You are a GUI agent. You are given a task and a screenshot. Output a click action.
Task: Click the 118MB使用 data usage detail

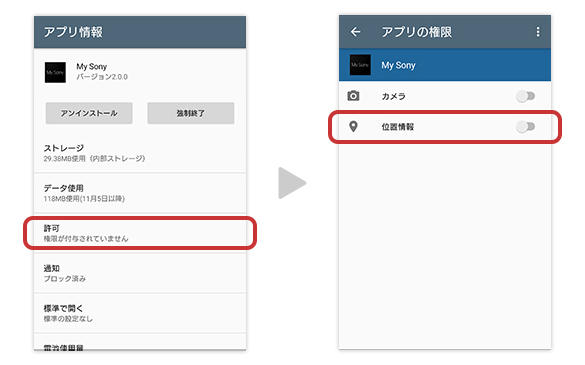point(84,199)
